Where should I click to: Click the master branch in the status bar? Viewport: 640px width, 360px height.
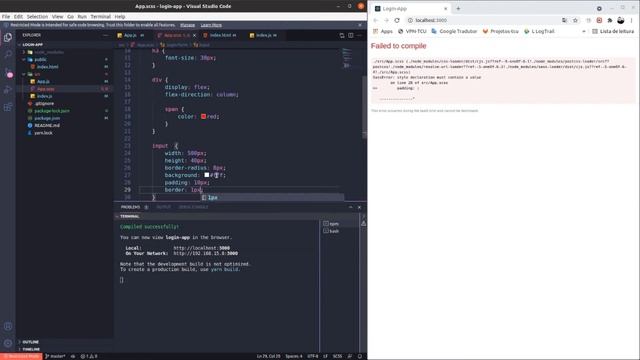[x=55, y=356]
